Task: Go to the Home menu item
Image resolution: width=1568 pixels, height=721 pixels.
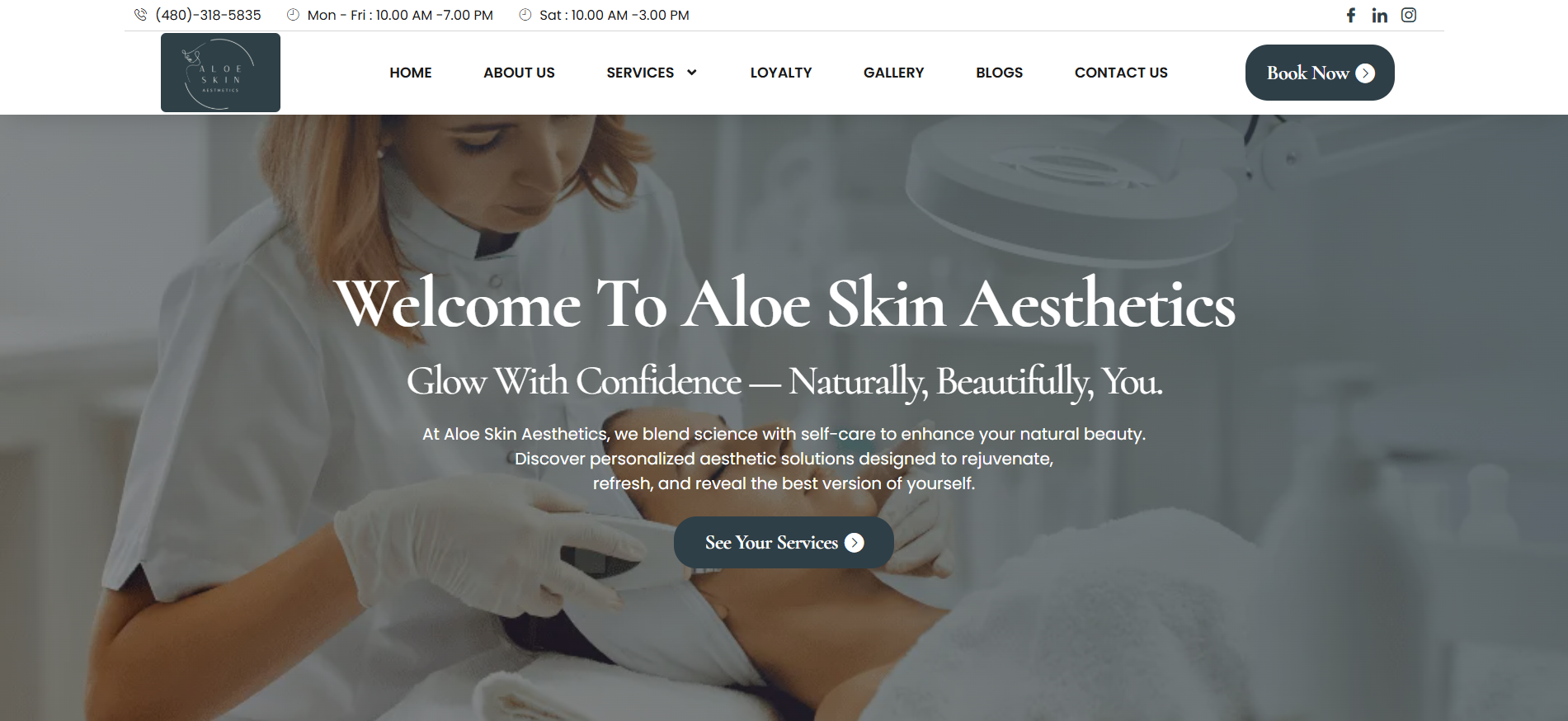Action: tap(411, 73)
